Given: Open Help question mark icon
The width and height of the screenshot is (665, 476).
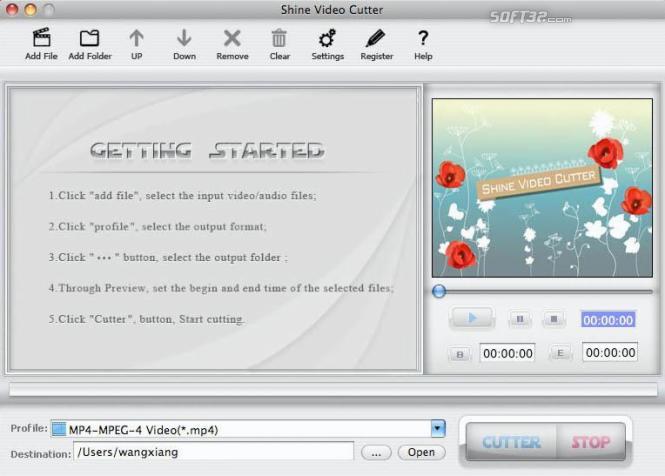Looking at the screenshot, I should click(x=422, y=38).
